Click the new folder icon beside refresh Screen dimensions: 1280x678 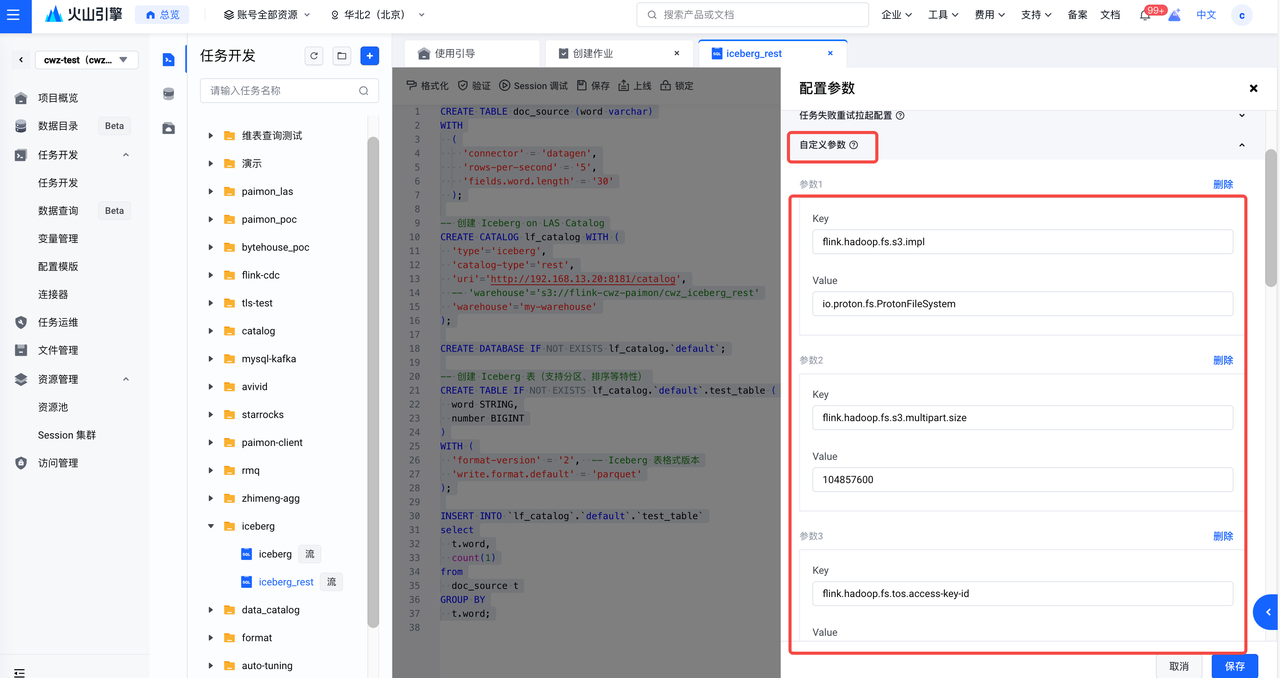tap(342, 56)
